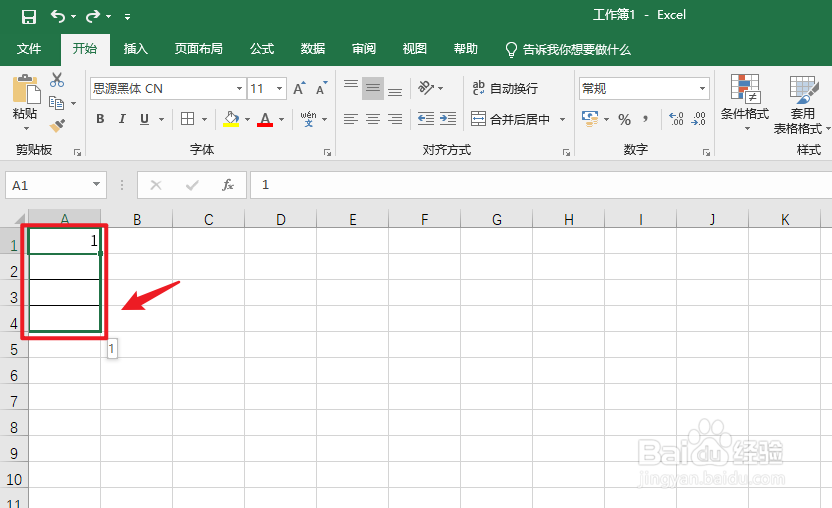Screen dimensions: 832x508
Task: Cut selection with the scissors icon
Action: [x=57, y=80]
